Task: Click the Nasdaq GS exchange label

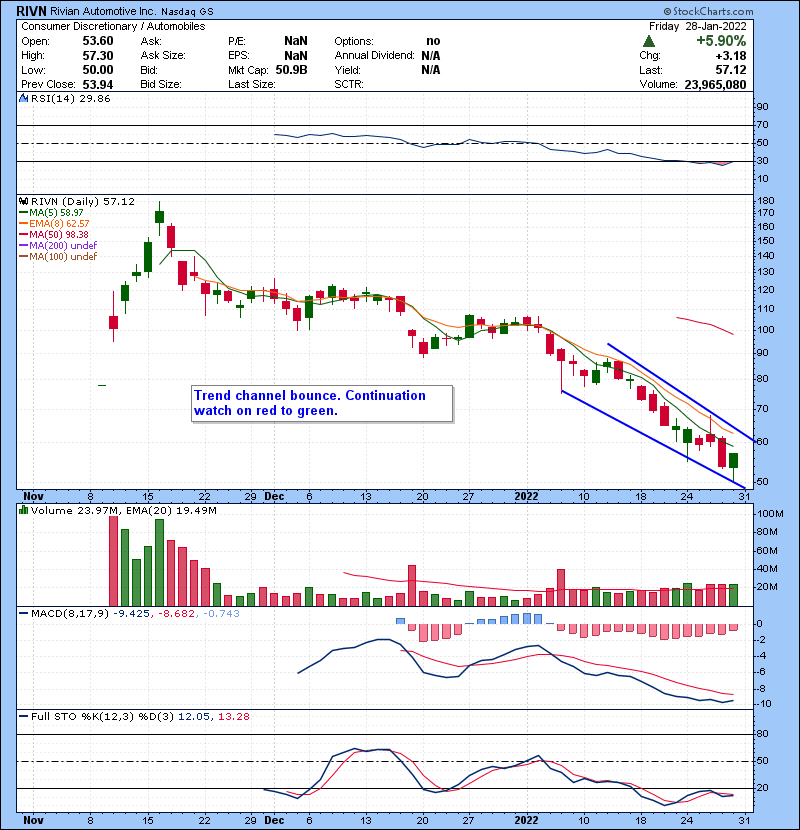Action: click(187, 12)
